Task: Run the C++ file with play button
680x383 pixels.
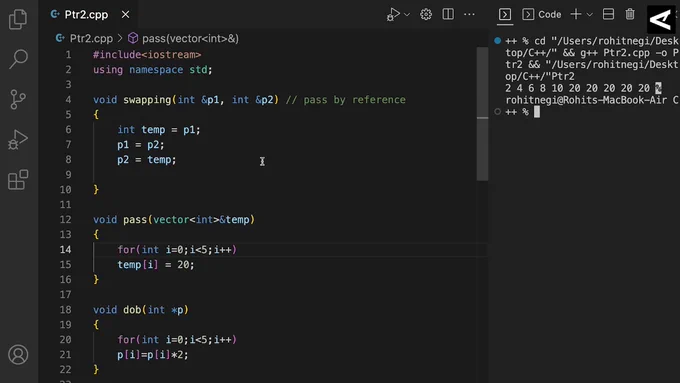Action: coord(393,14)
